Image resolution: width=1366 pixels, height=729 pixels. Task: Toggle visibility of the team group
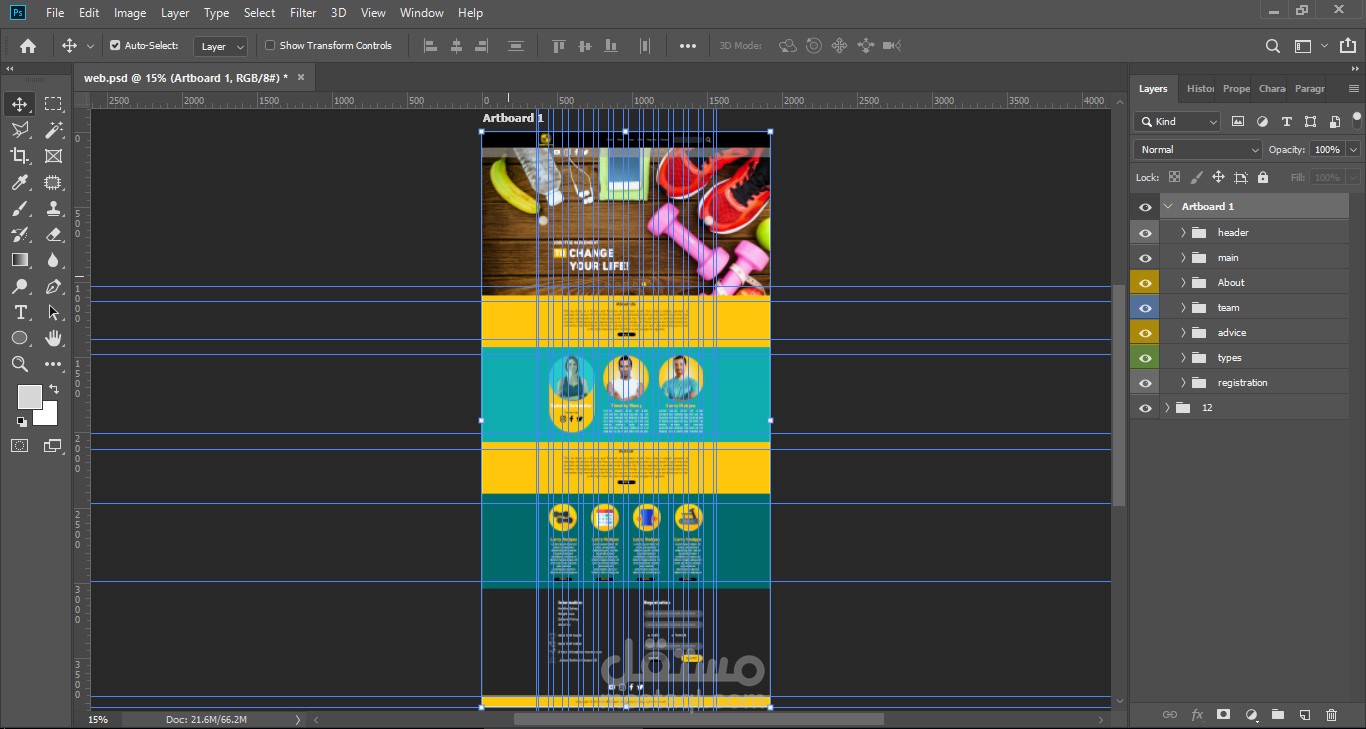click(x=1146, y=308)
